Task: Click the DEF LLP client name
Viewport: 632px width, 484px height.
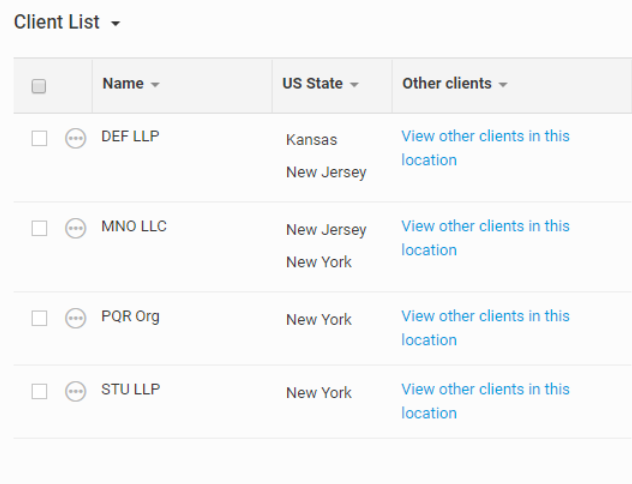Action: tap(130, 136)
